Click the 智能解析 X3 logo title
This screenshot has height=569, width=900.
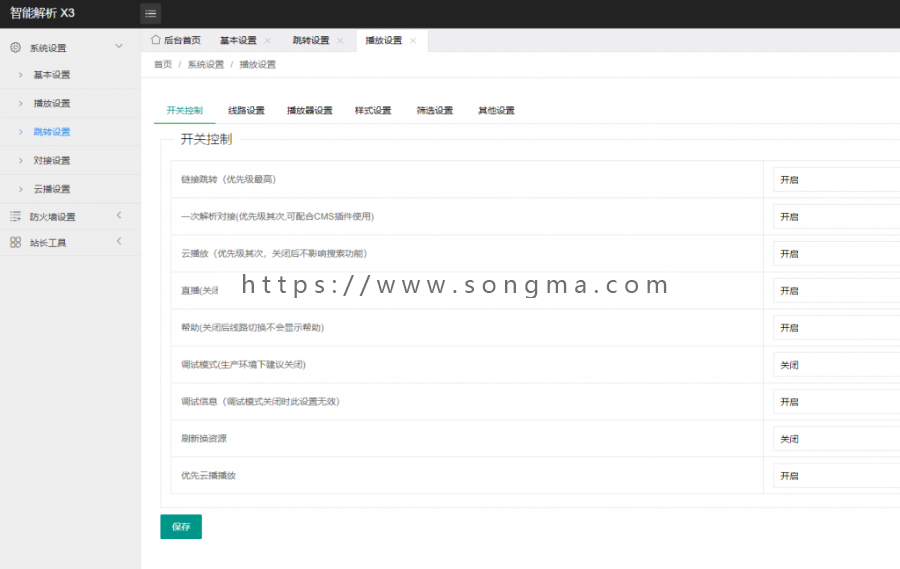(x=42, y=13)
